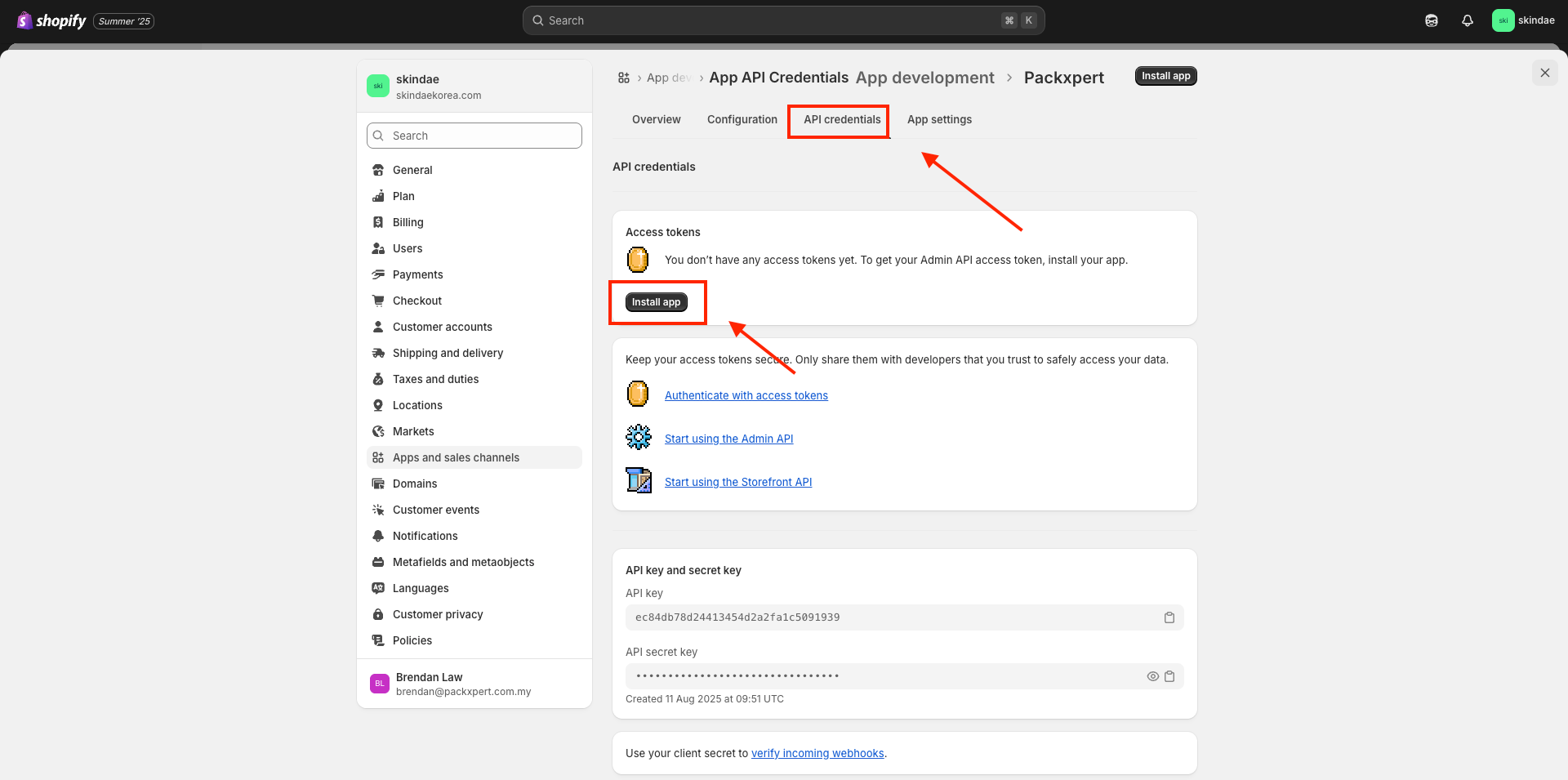Viewport: 1568px width, 780px height.
Task: Open Users settings
Action: (474, 248)
